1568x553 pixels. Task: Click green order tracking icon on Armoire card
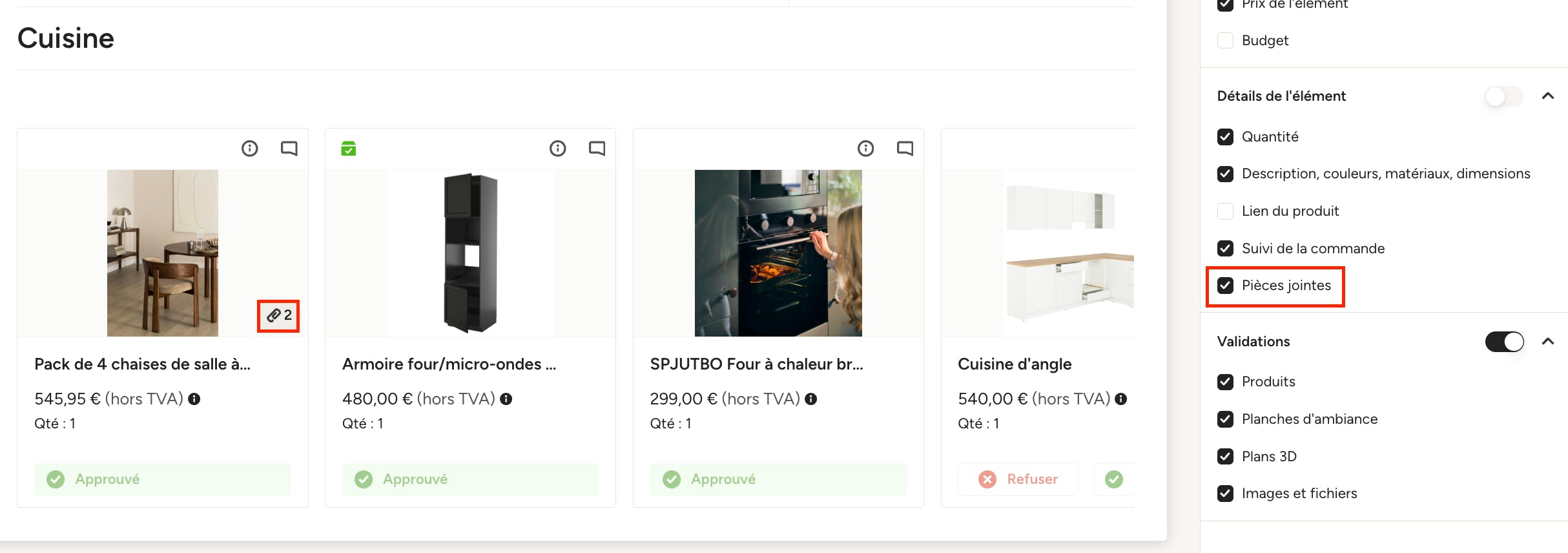tap(349, 149)
